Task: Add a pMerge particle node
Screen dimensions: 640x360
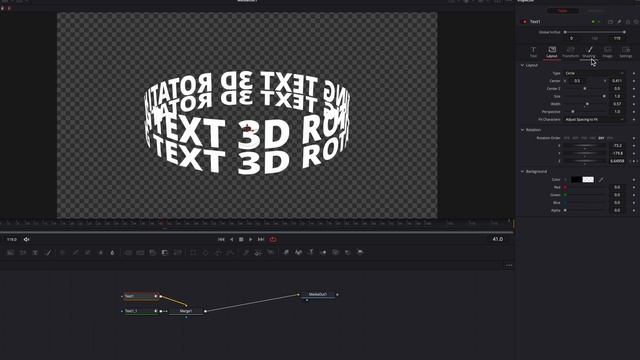Action: pyautogui.click(x=258, y=253)
